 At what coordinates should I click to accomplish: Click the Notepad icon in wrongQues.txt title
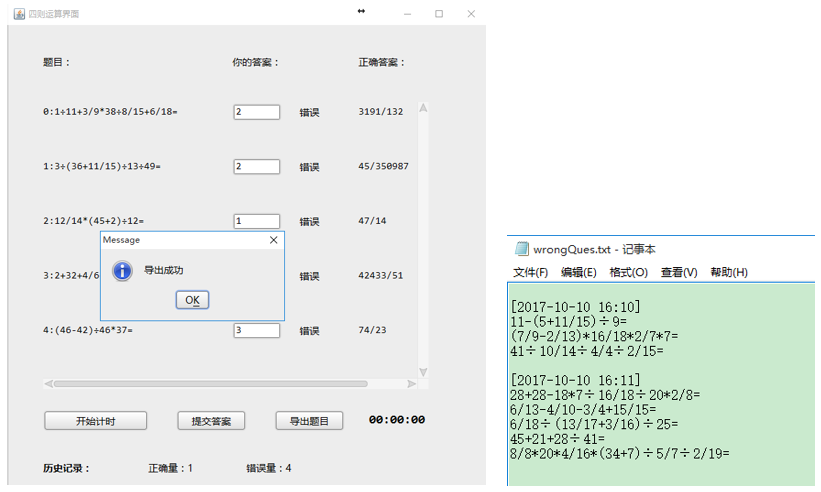(522, 249)
